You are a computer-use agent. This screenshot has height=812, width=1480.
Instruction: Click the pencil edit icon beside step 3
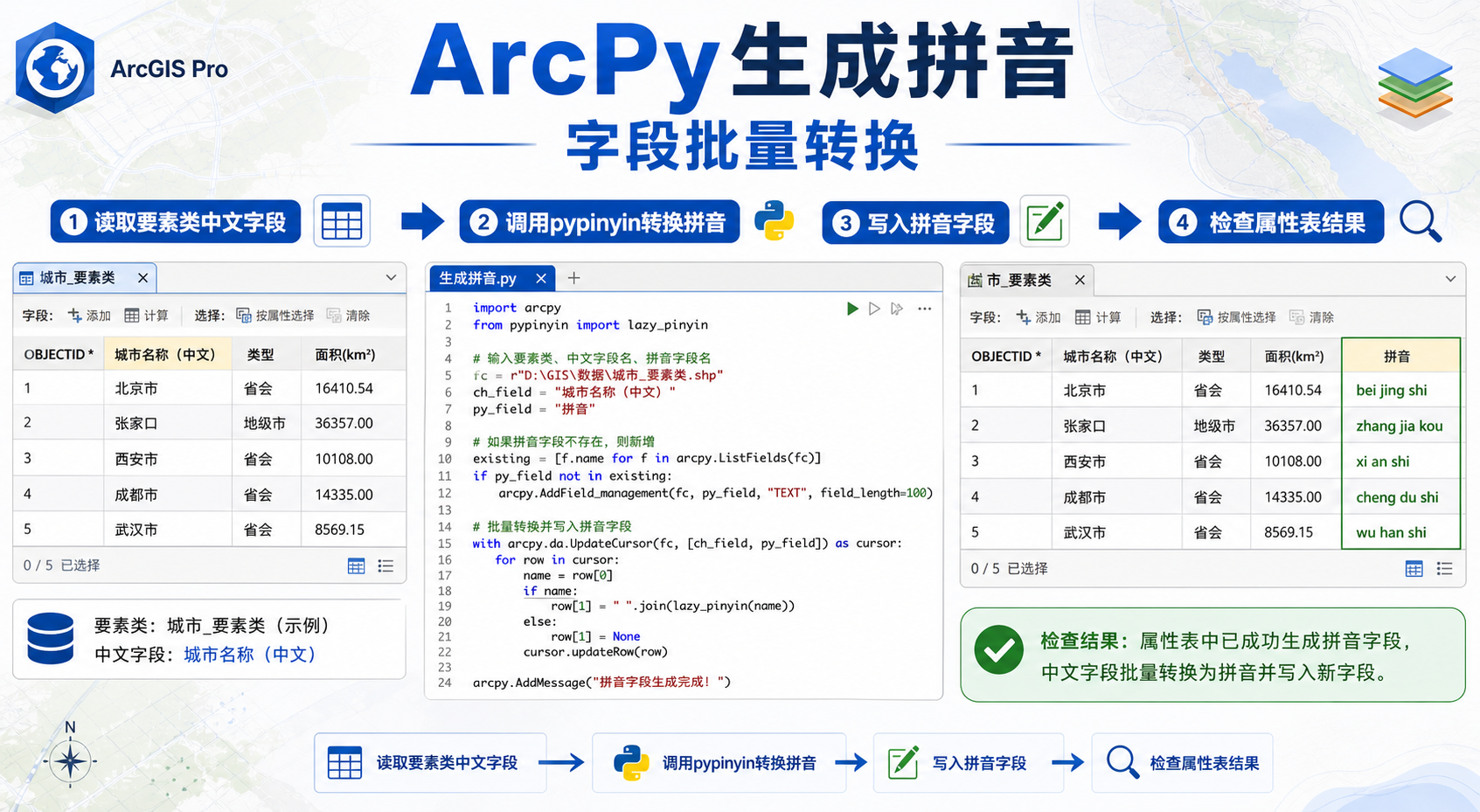pyautogui.click(x=1045, y=220)
